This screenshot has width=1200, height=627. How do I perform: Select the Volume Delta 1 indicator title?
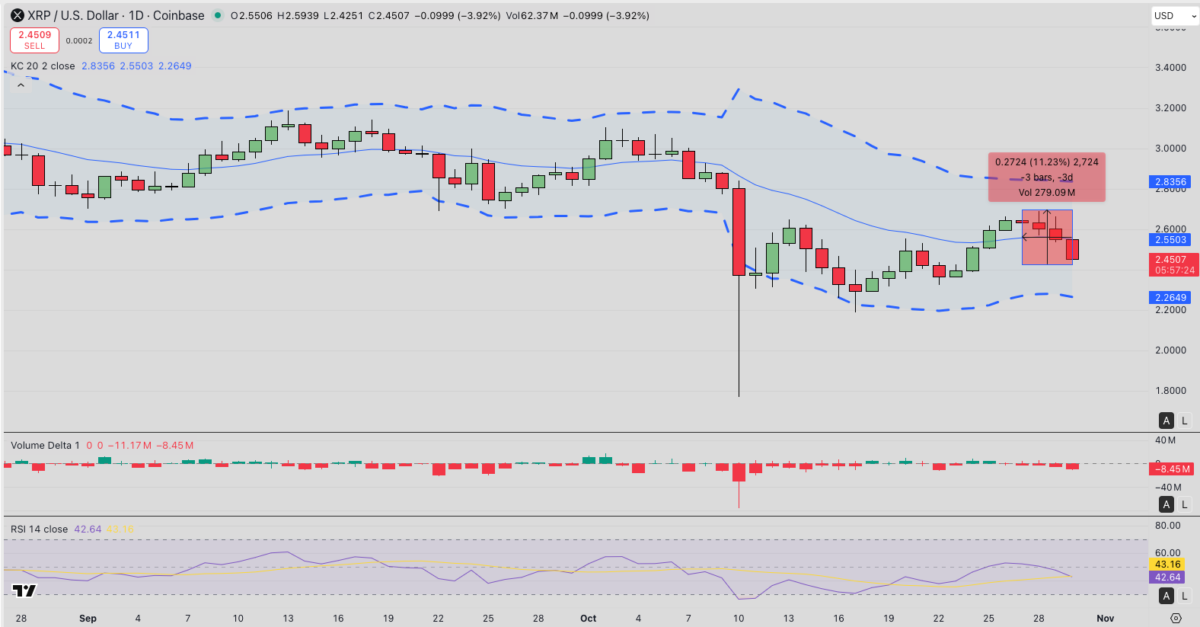point(47,444)
